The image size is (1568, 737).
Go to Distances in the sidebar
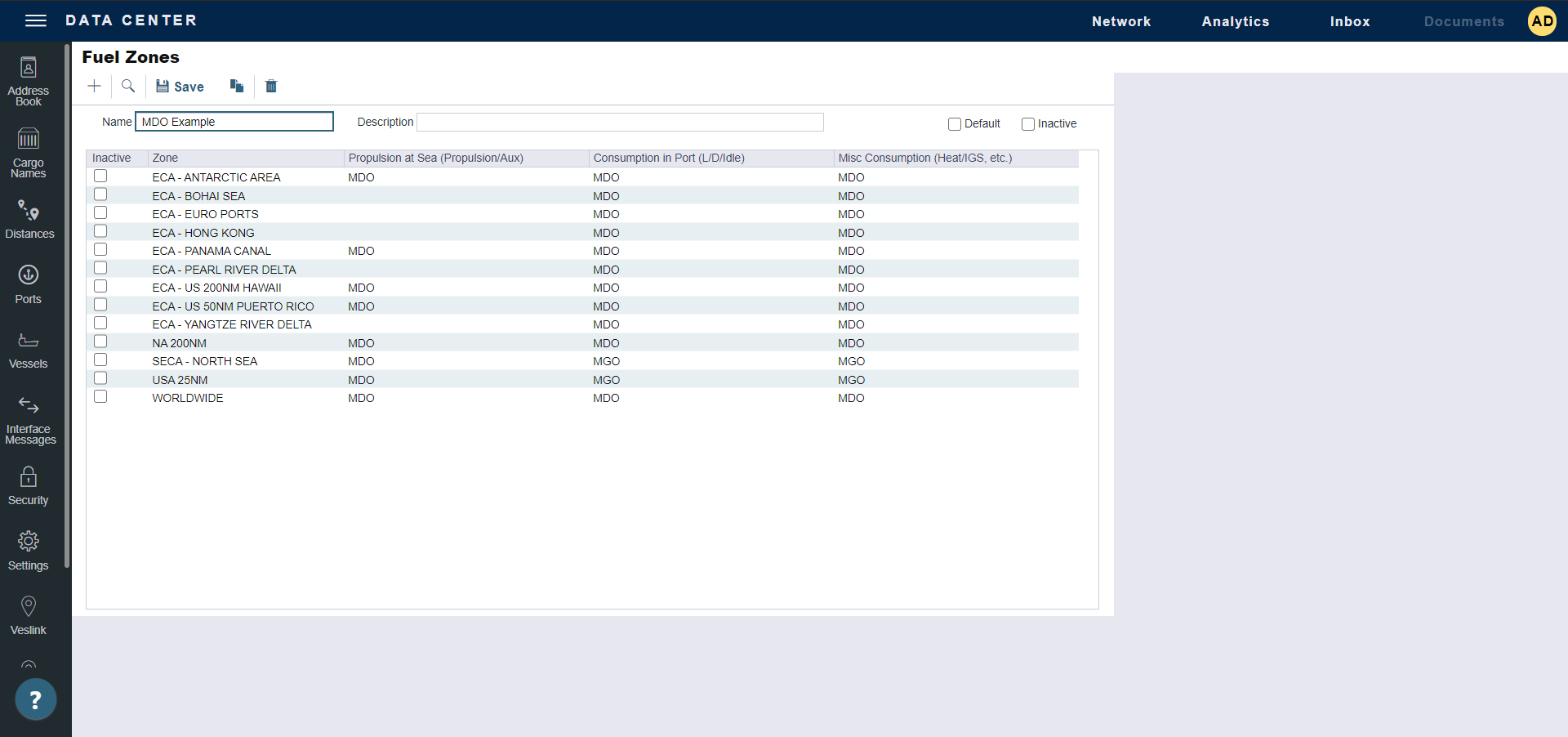29,219
